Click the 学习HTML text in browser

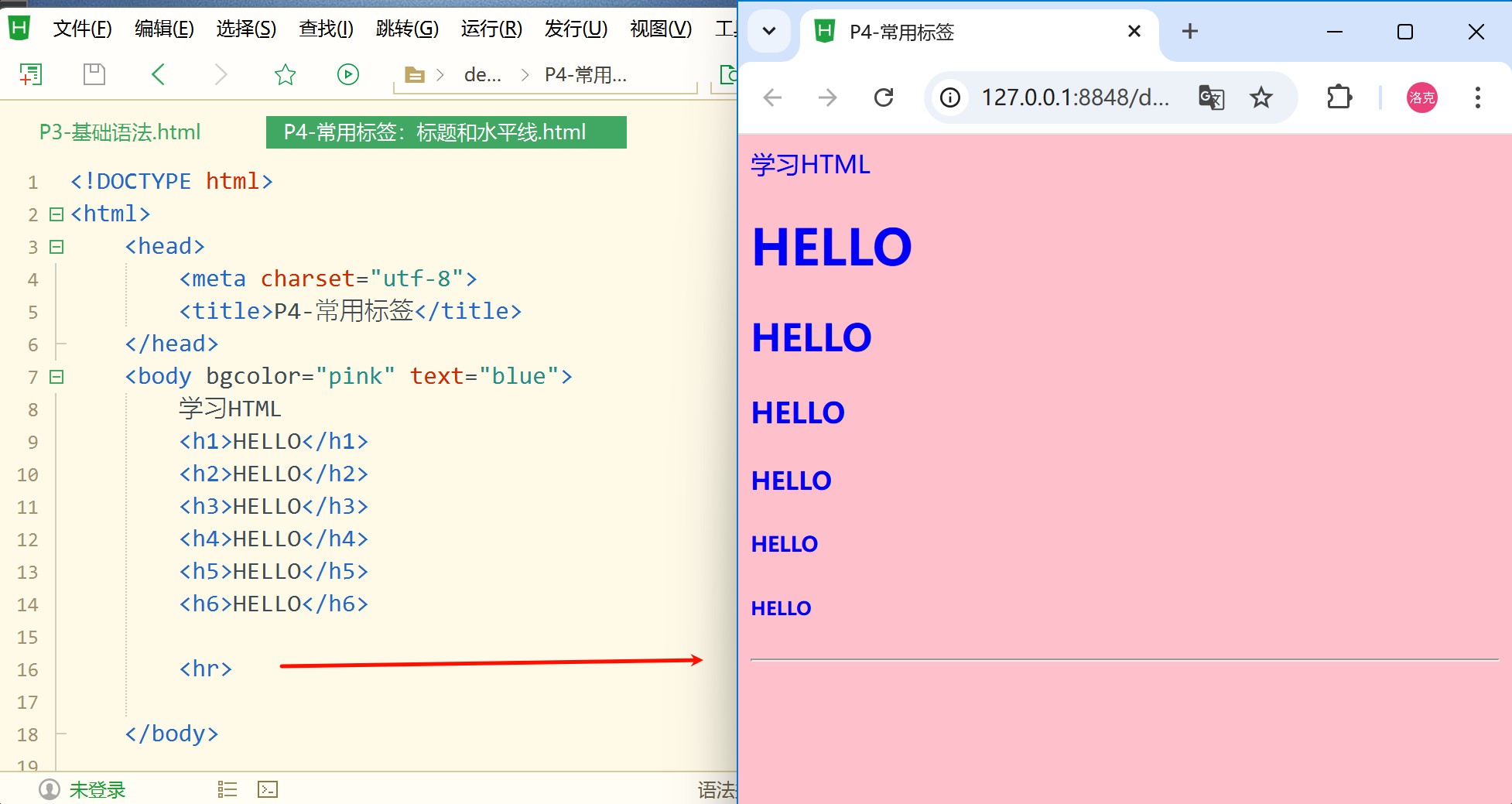click(x=811, y=165)
